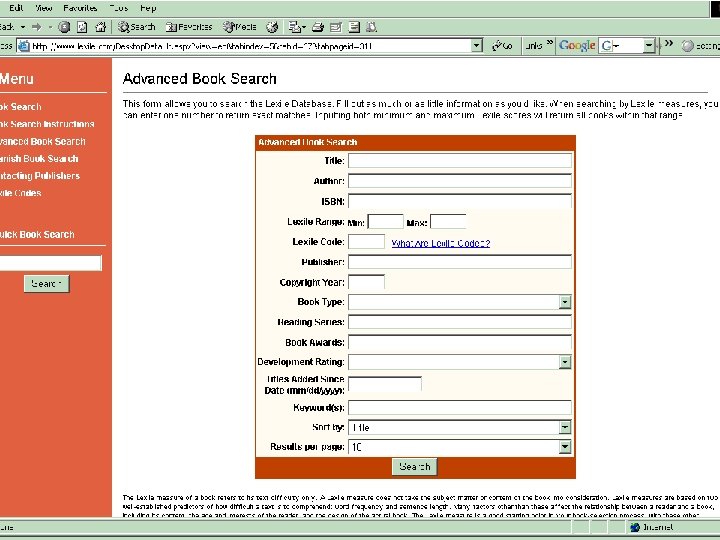
Task: Open Advanced Book Search sidebar link
Action: [43, 141]
